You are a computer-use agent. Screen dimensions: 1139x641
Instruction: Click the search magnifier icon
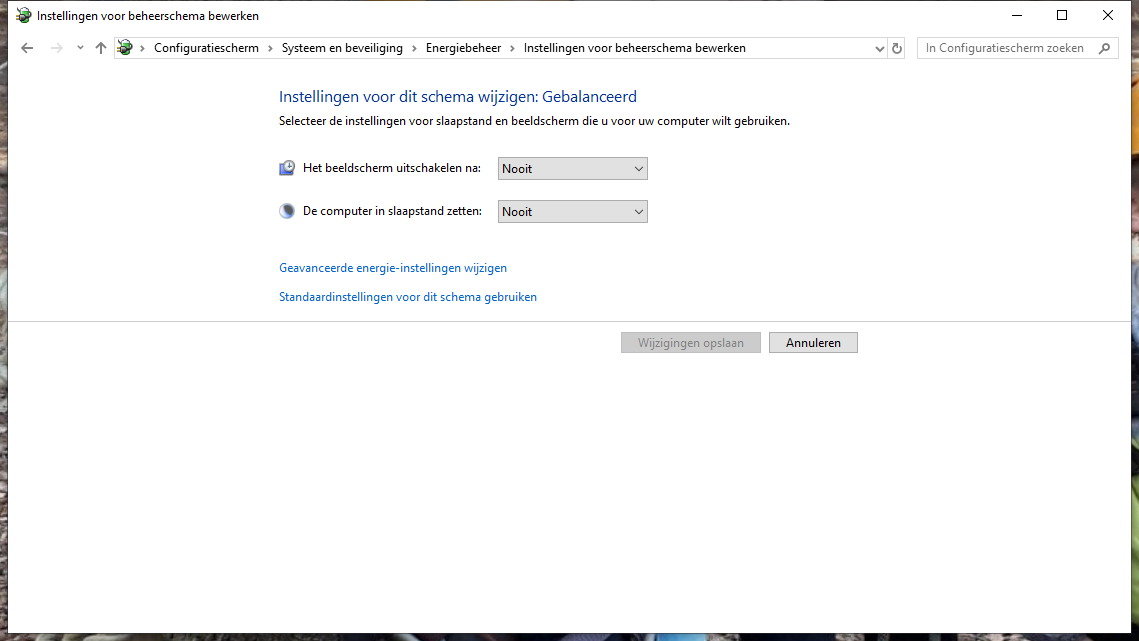(x=1104, y=48)
